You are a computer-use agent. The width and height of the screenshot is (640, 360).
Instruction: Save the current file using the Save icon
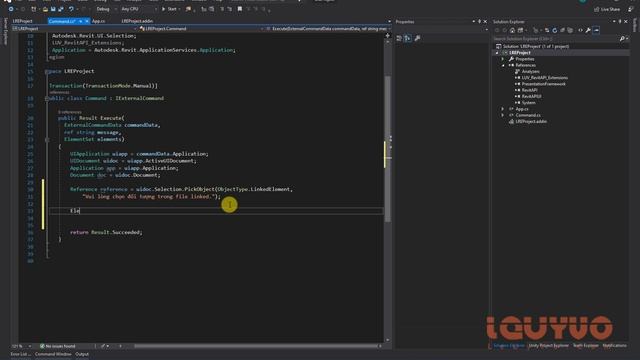point(53,9)
